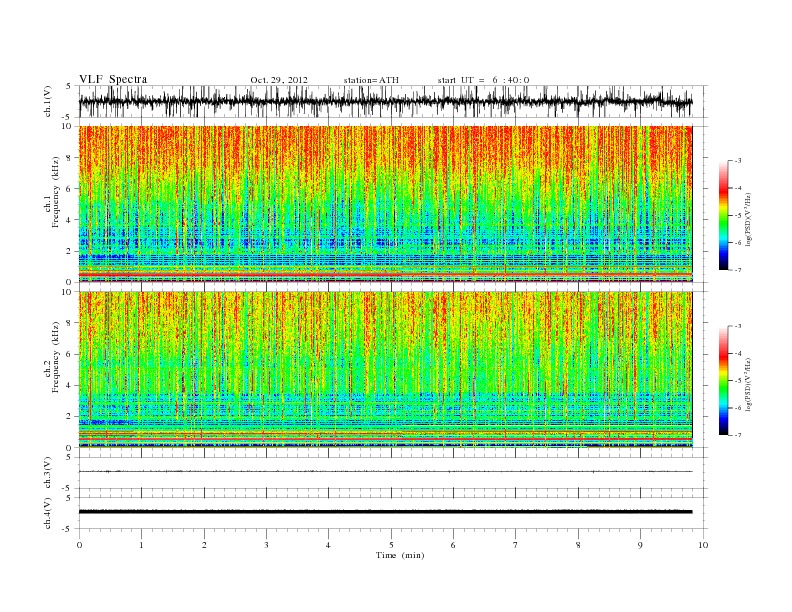
Task: Click the ch.1 voltage waveform trace panel
Action: pos(393,101)
